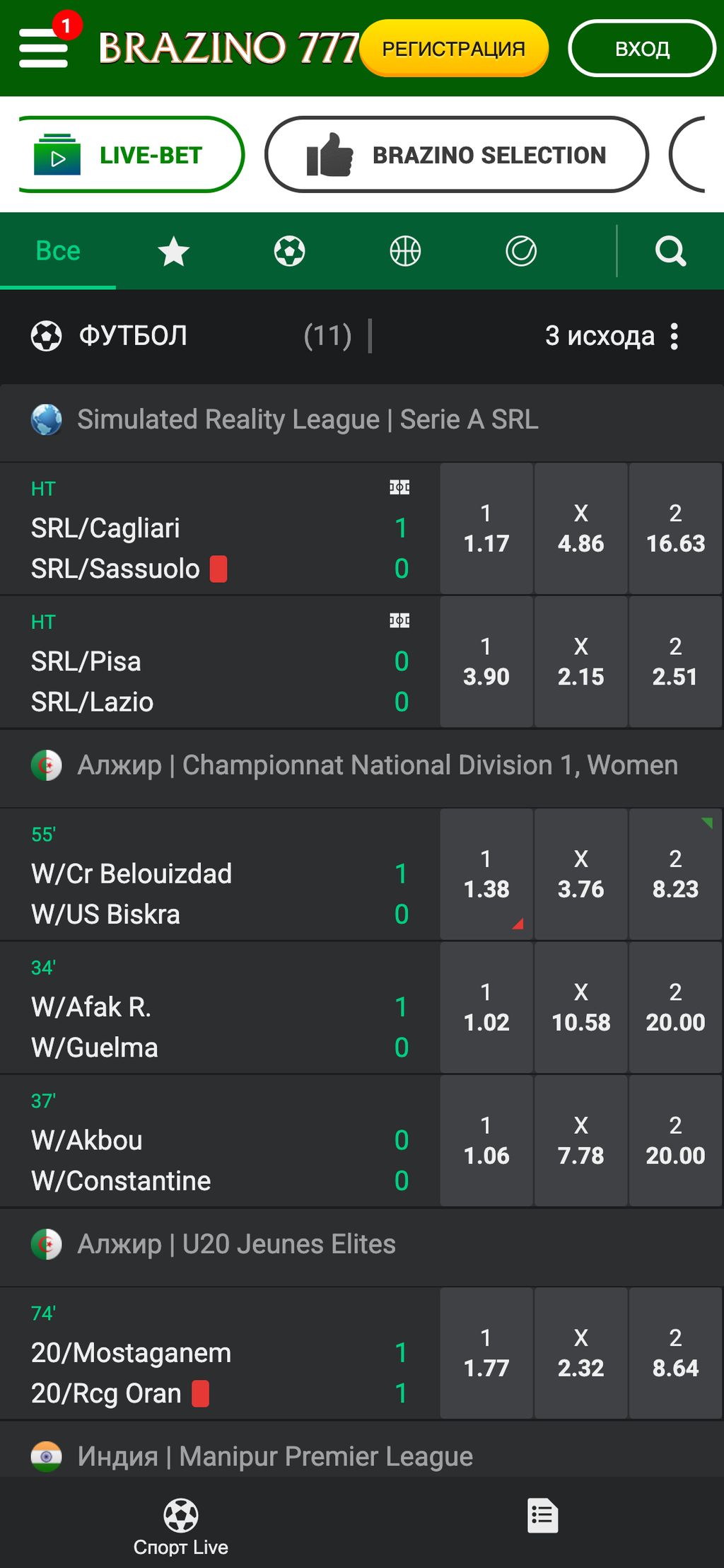This screenshot has height=1568, width=724.
Task: Filter events by tennis ball icon
Action: 521,252
